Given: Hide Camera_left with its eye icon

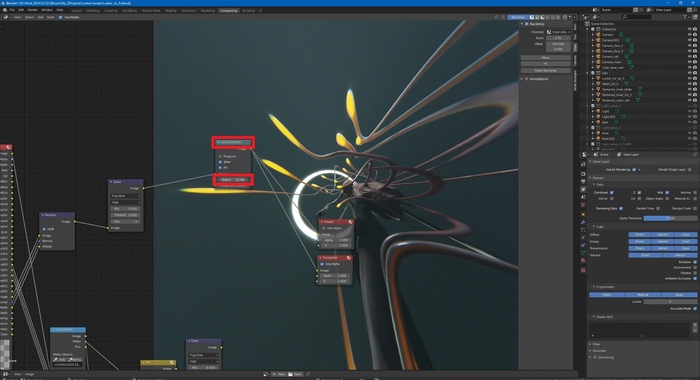Looking at the screenshot, I should pos(690,56).
